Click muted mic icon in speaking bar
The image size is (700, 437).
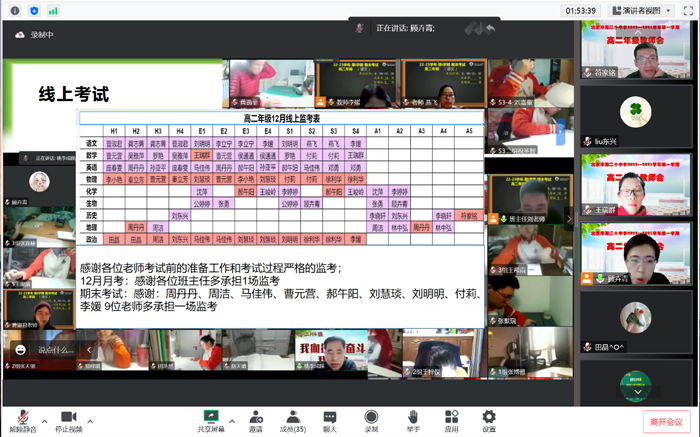[x=359, y=28]
